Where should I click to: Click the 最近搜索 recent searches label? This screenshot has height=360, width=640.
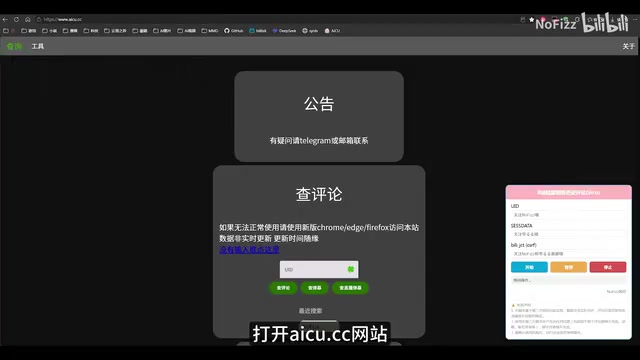tap(310, 311)
